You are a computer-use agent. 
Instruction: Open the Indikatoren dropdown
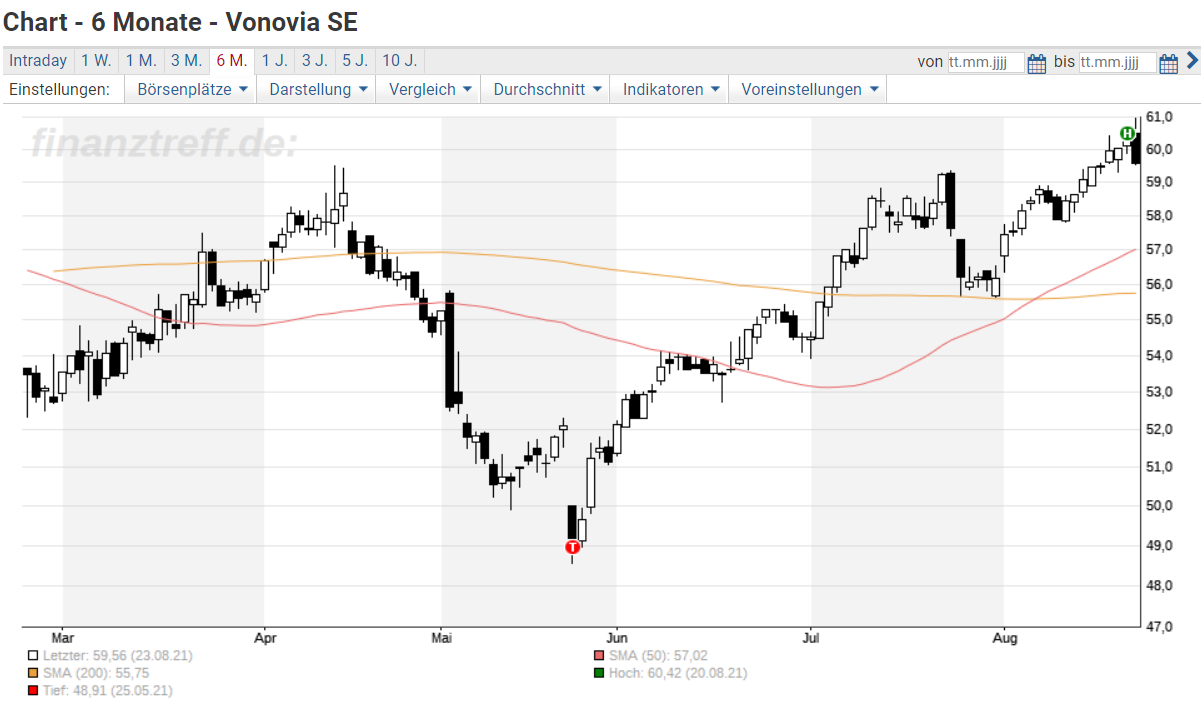[670, 89]
